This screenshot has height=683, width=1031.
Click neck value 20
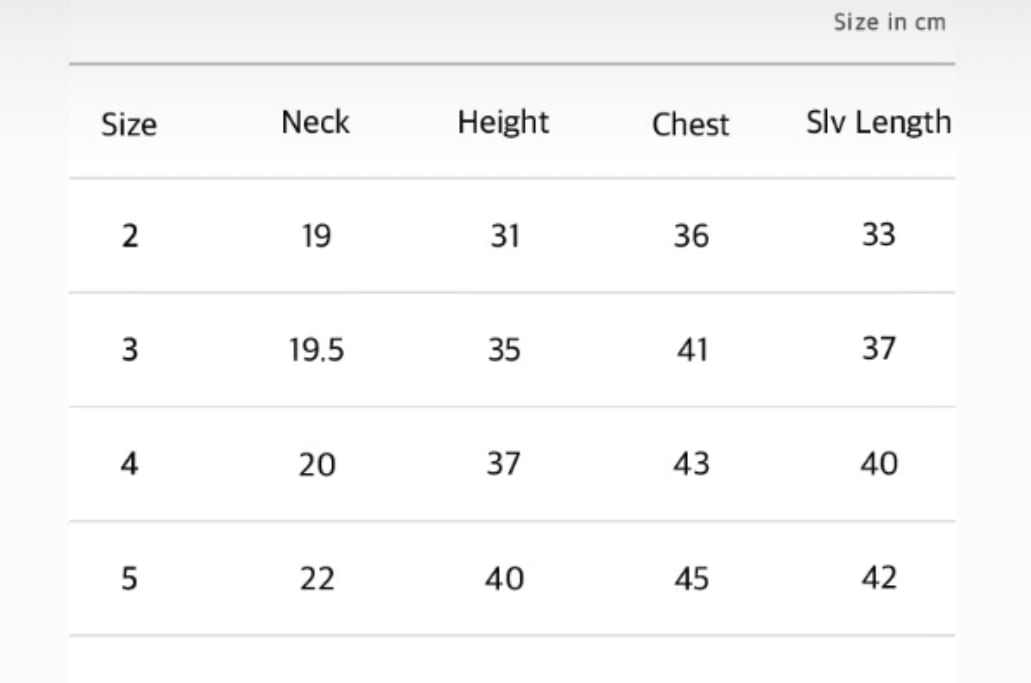[317, 465]
